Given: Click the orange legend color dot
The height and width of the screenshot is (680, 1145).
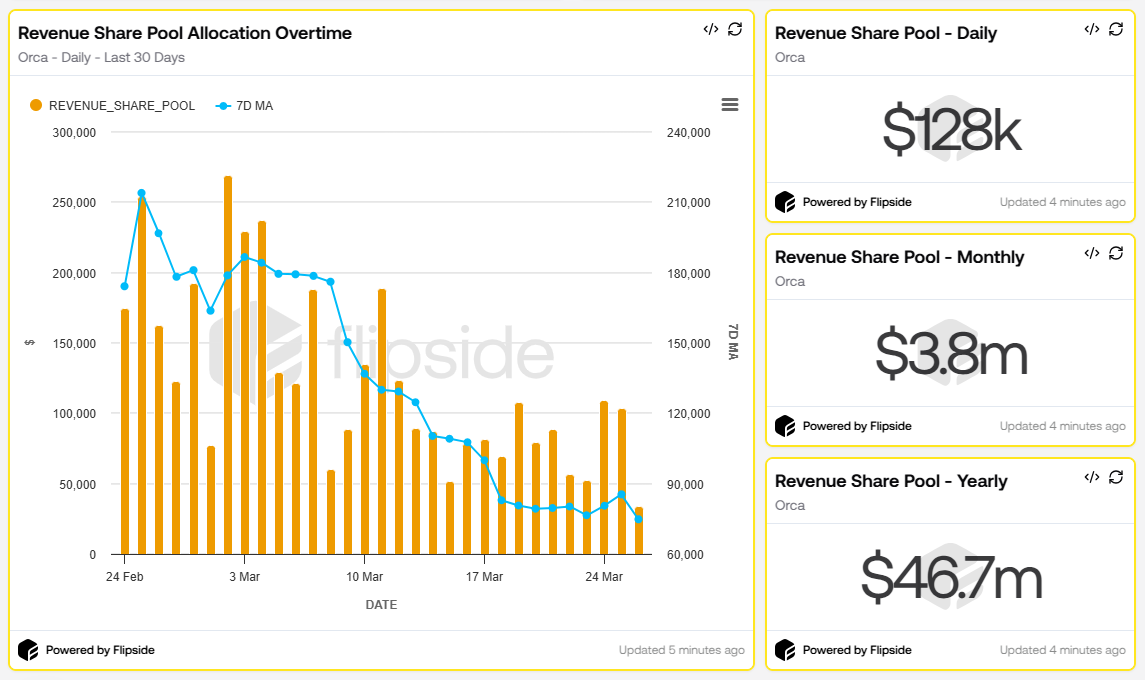Looking at the screenshot, I should (x=36, y=104).
